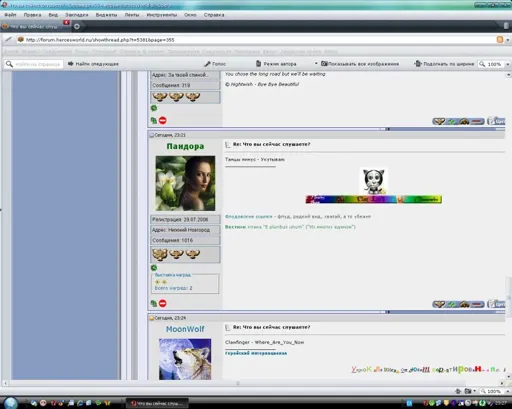The image size is (512, 409).
Task: Expand the Режим автора dropdown arrow
Action: (x=316, y=63)
